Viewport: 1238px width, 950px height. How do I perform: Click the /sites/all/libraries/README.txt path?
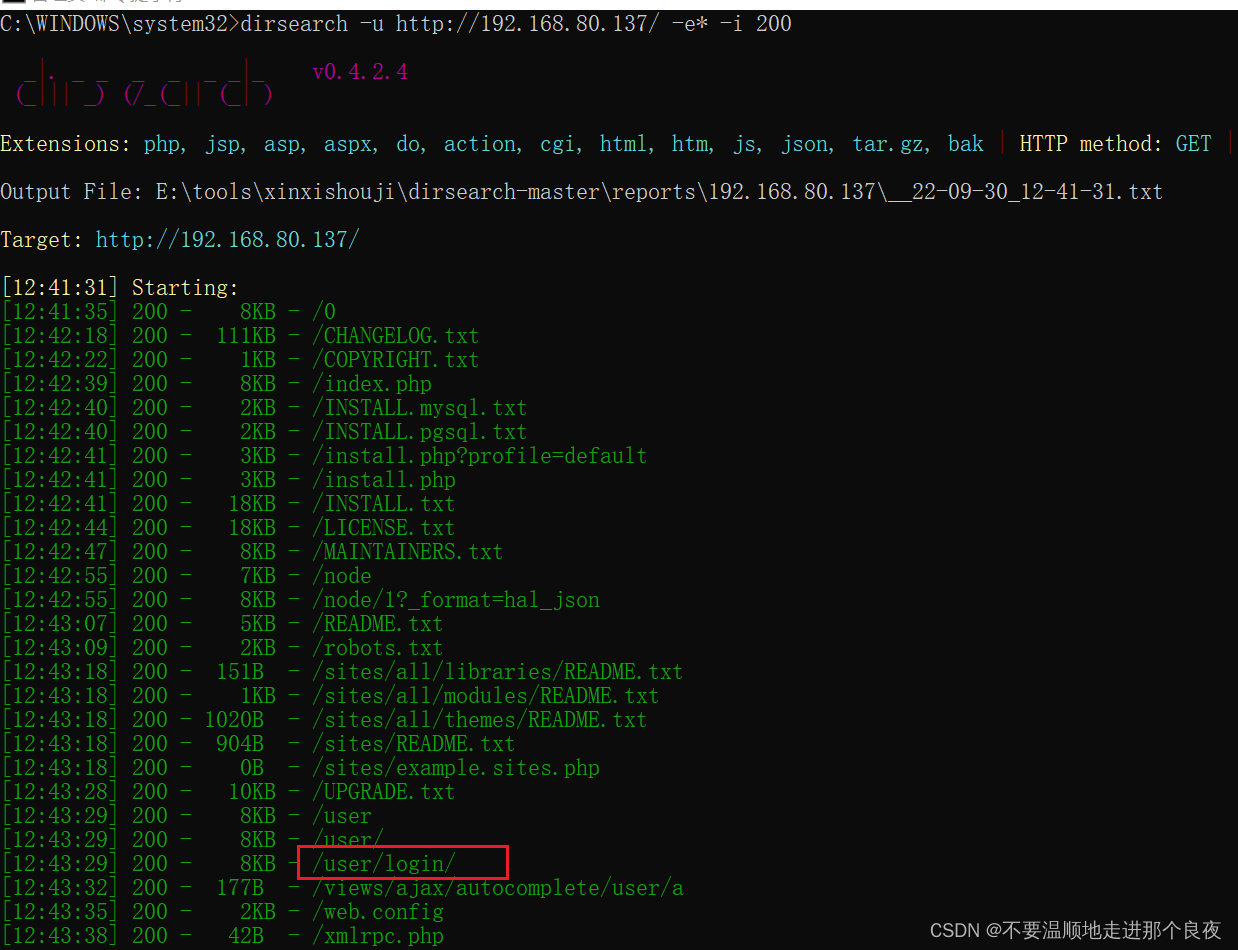[x=498, y=672]
